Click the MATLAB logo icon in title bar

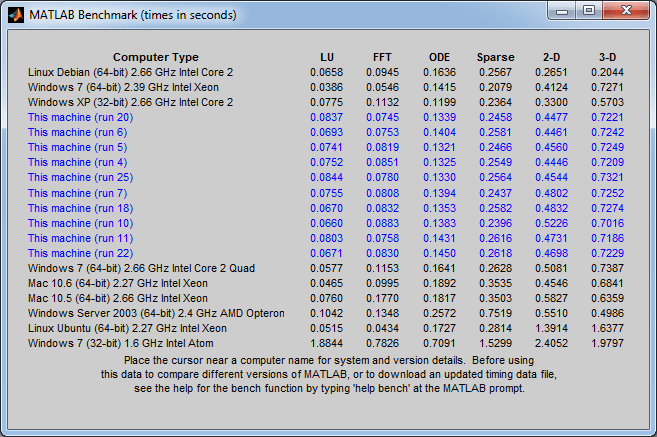click(16, 15)
